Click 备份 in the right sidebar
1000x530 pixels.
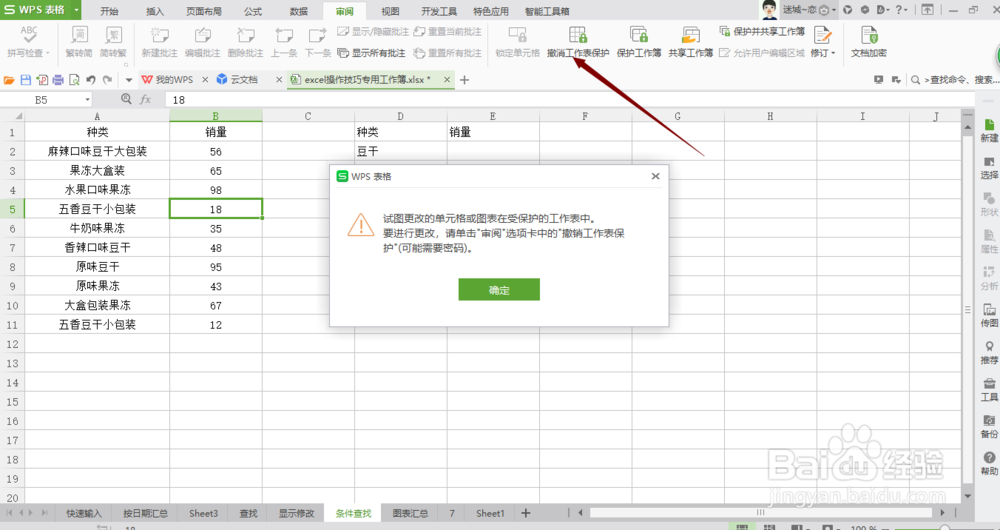(989, 426)
